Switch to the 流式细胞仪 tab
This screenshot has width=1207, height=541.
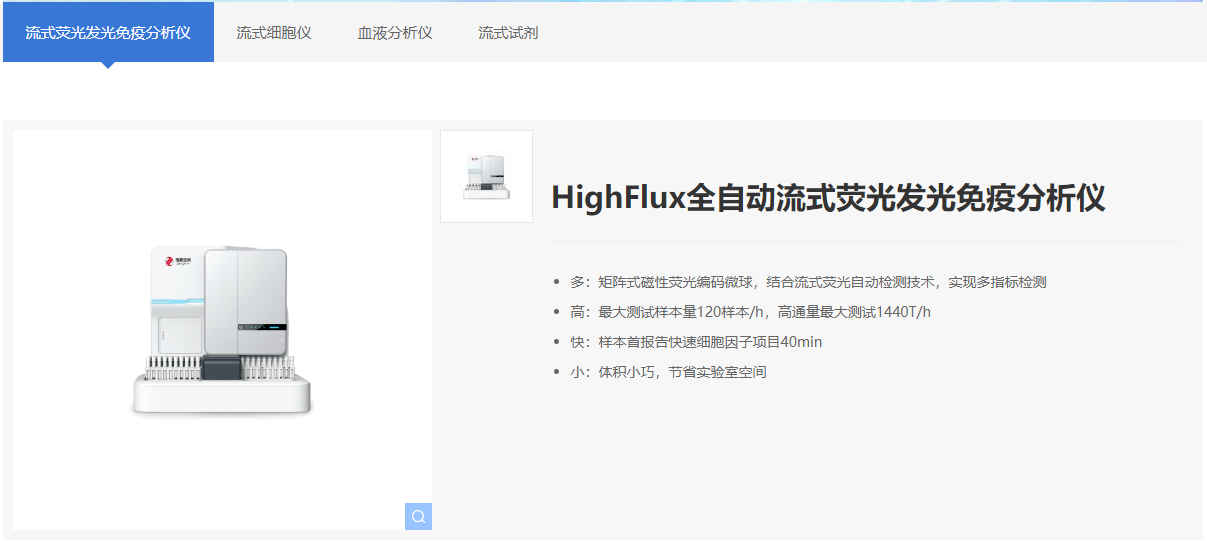[274, 33]
